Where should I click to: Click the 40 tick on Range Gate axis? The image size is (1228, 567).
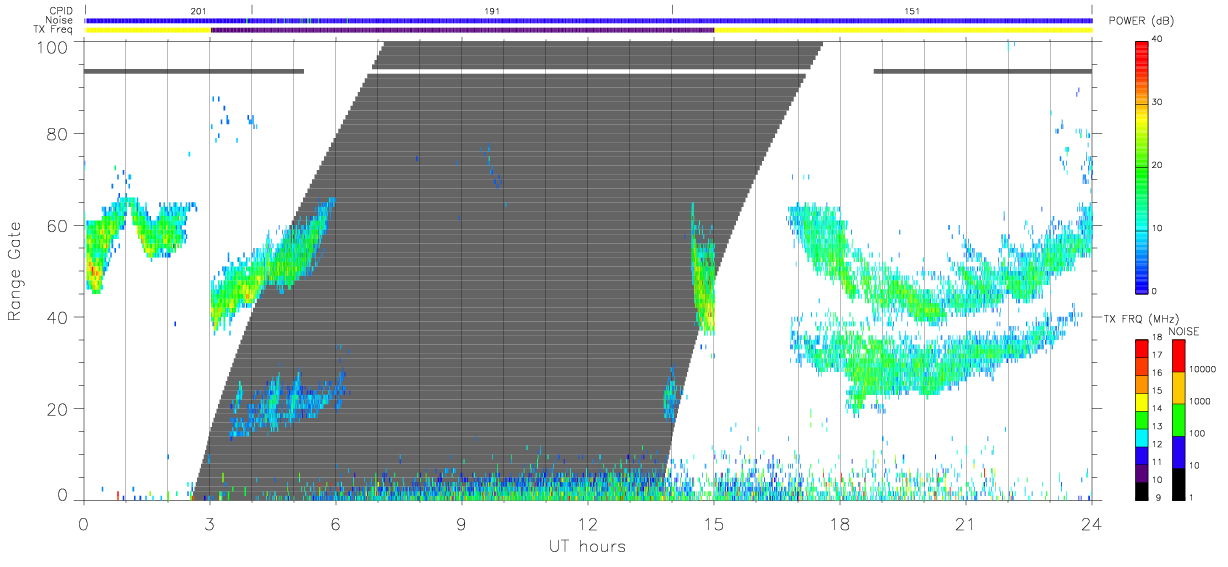[57, 317]
